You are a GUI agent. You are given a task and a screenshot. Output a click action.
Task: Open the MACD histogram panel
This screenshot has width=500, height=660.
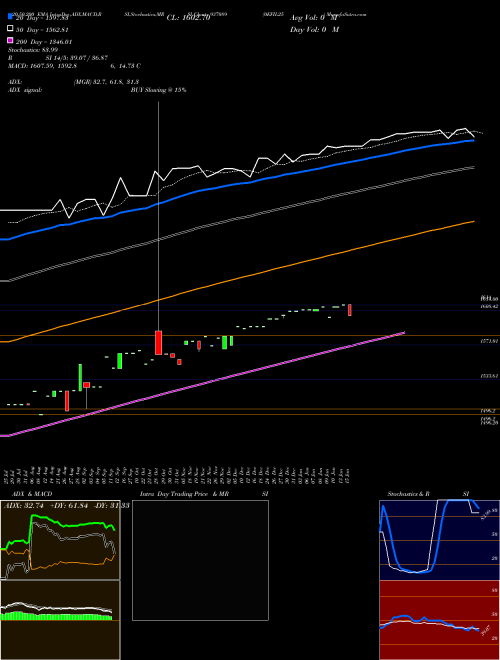click(x=60, y=620)
